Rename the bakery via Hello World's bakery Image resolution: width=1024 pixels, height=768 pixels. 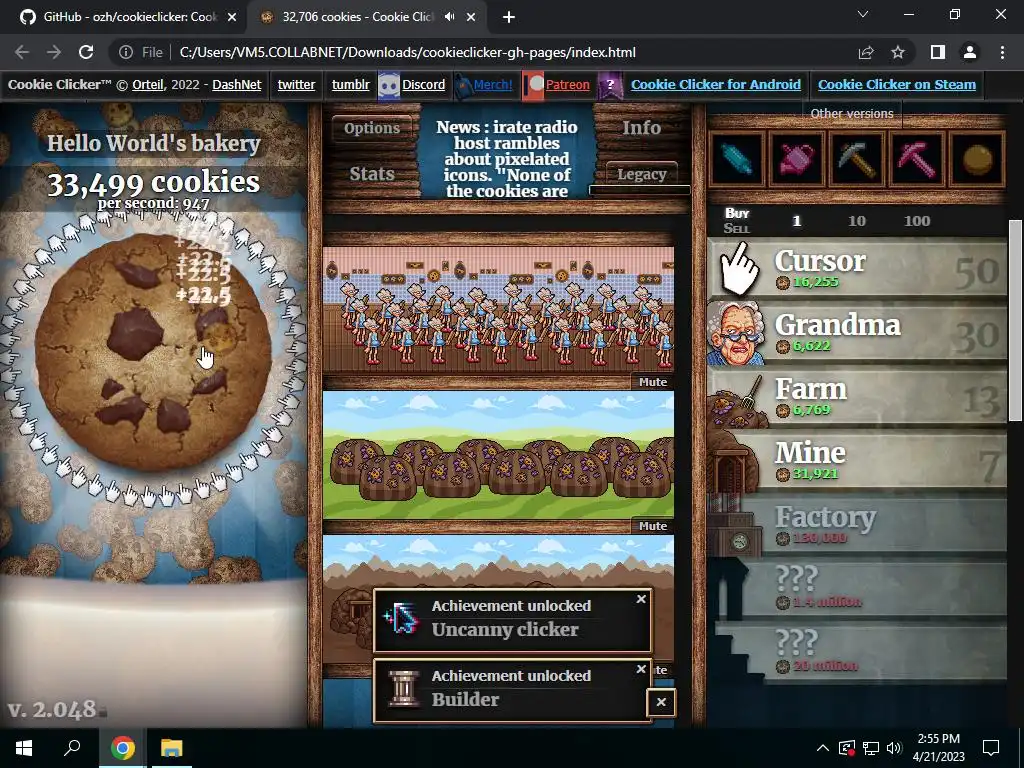click(x=153, y=143)
